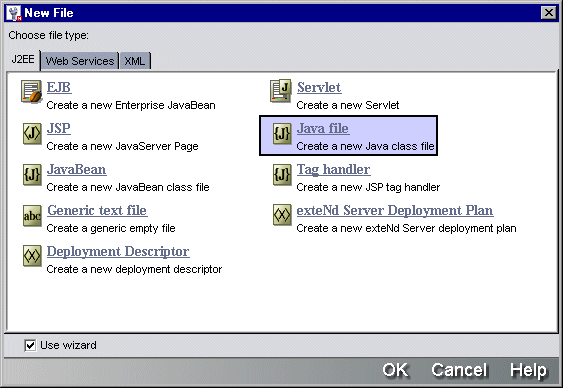Viewport: 563px width, 388px height.
Task: Open the EJB link
Action: (x=59, y=87)
